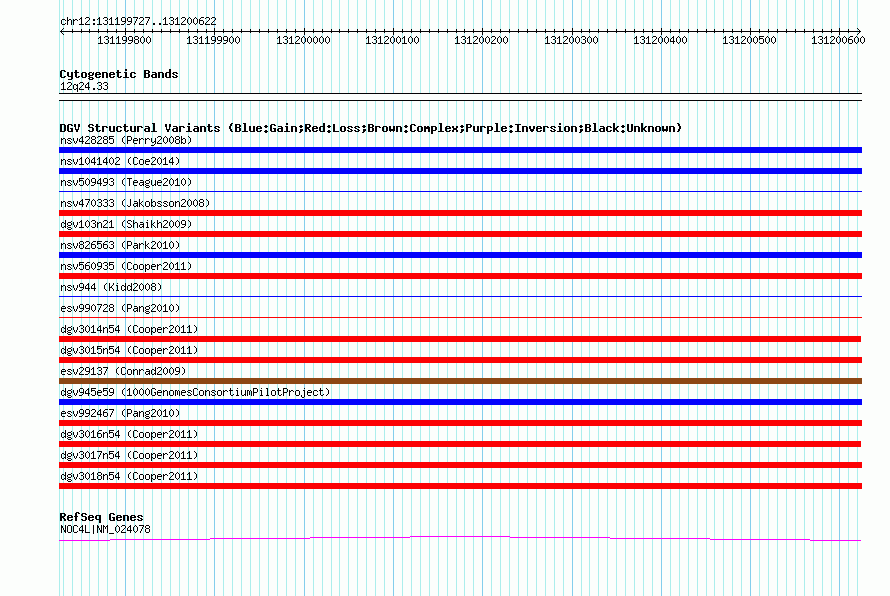Open the nsv470333 (Jakobsson2008) variant label
The height and width of the screenshot is (596, 890).
click(135, 203)
